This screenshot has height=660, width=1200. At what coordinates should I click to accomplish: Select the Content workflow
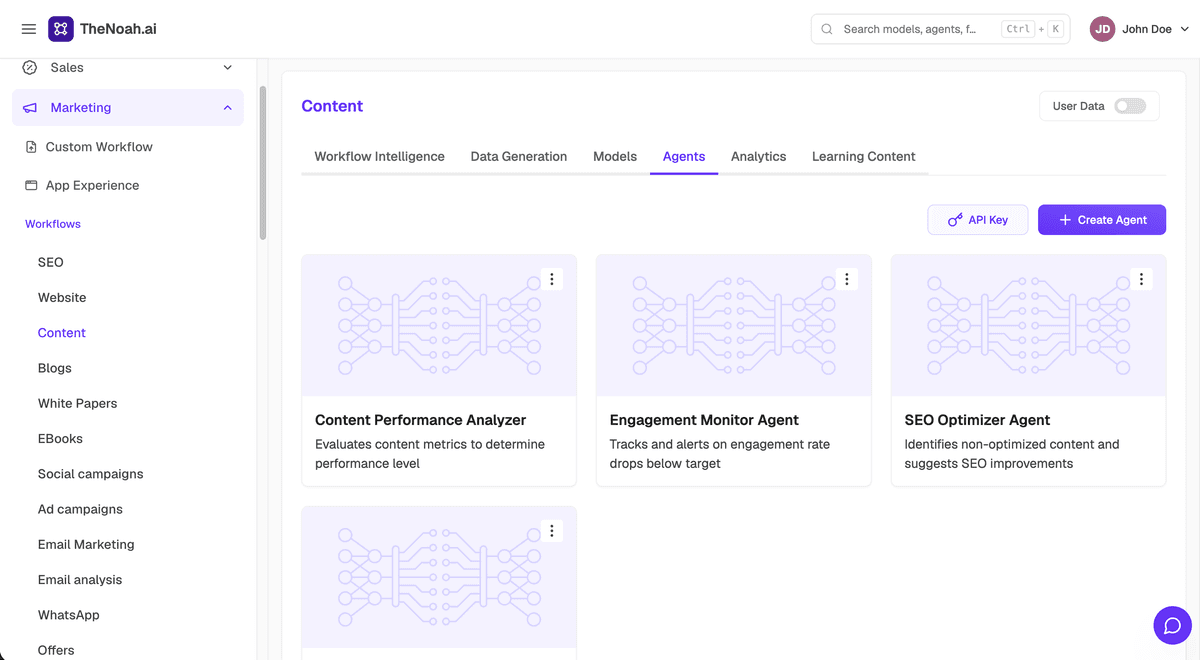(x=62, y=333)
